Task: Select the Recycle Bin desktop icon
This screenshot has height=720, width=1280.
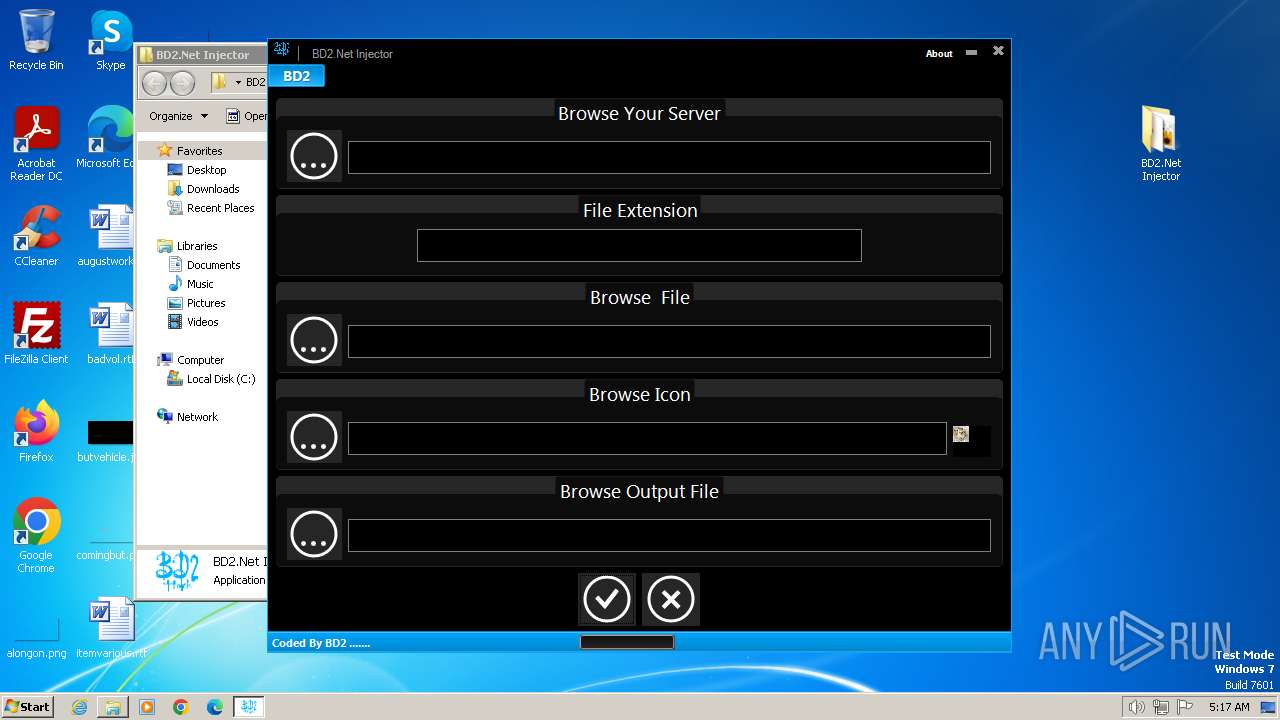Action: (36, 40)
